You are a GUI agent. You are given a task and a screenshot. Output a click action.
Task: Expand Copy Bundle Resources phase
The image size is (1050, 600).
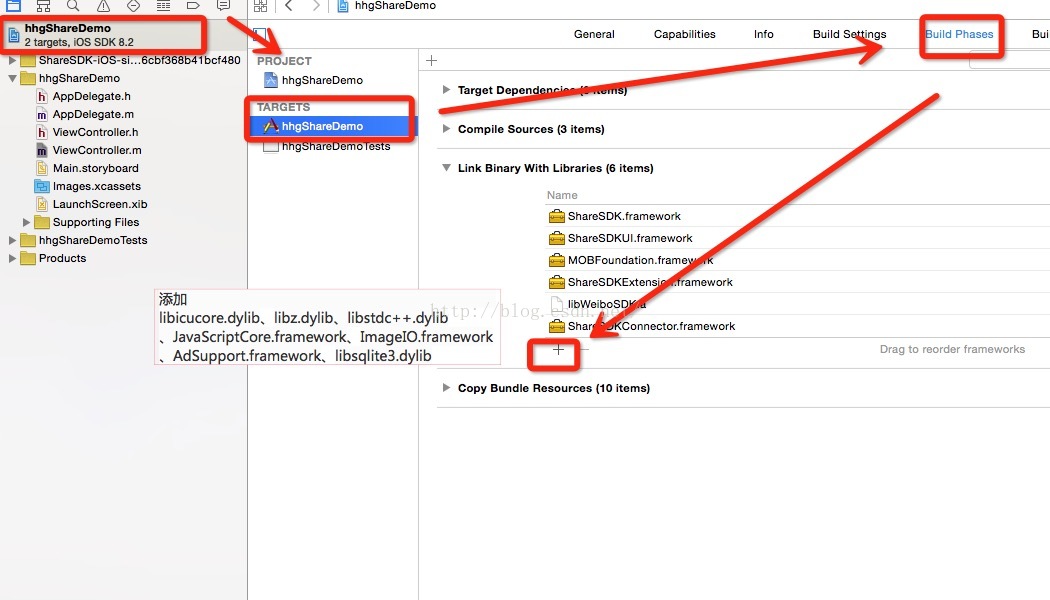tap(446, 388)
